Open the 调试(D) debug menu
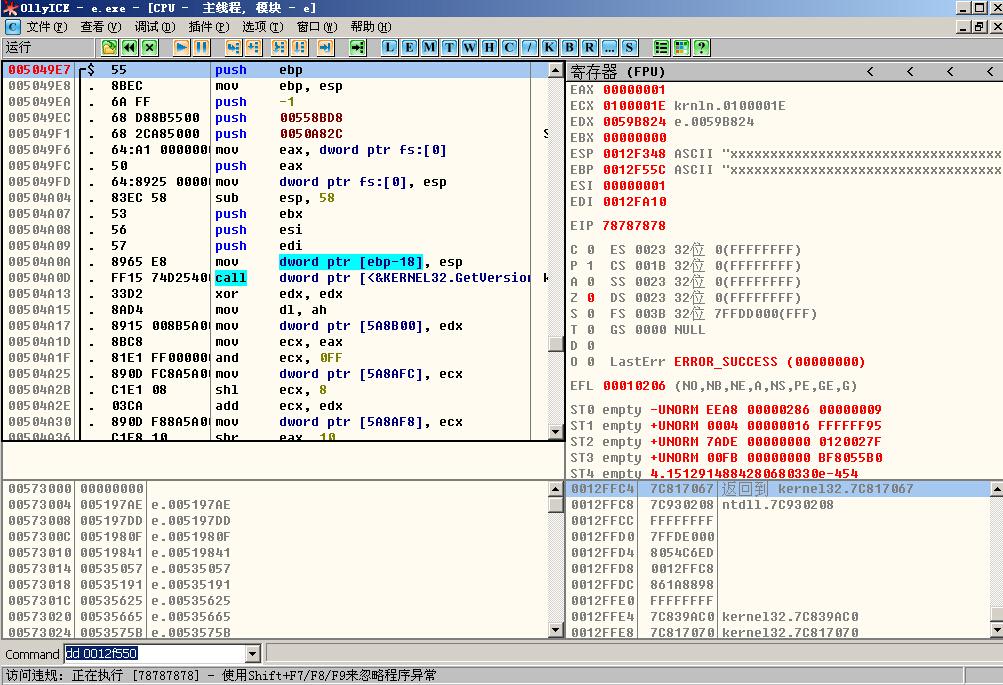 tap(155, 27)
